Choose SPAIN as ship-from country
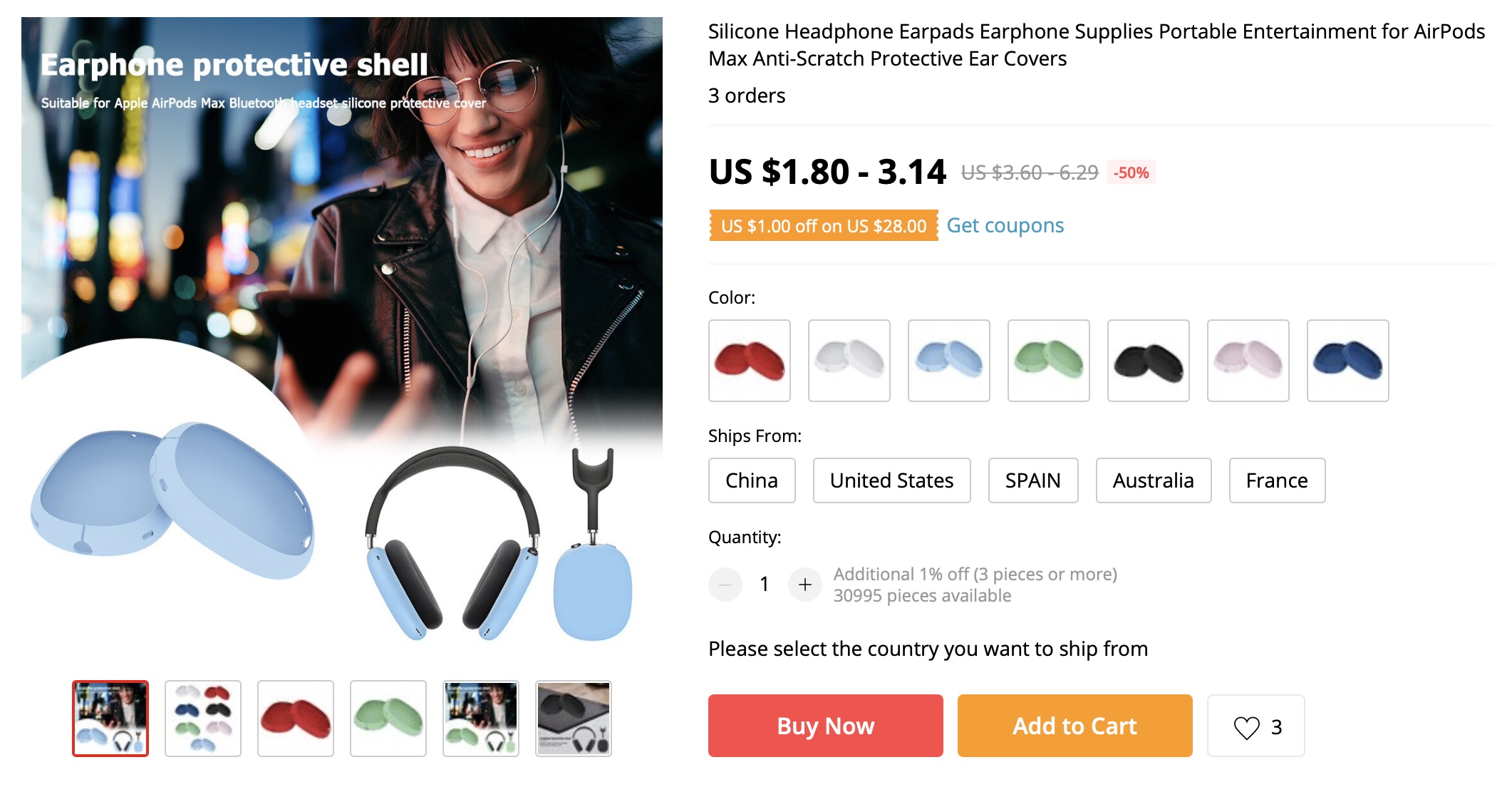The image size is (1512, 797). coord(1033,480)
